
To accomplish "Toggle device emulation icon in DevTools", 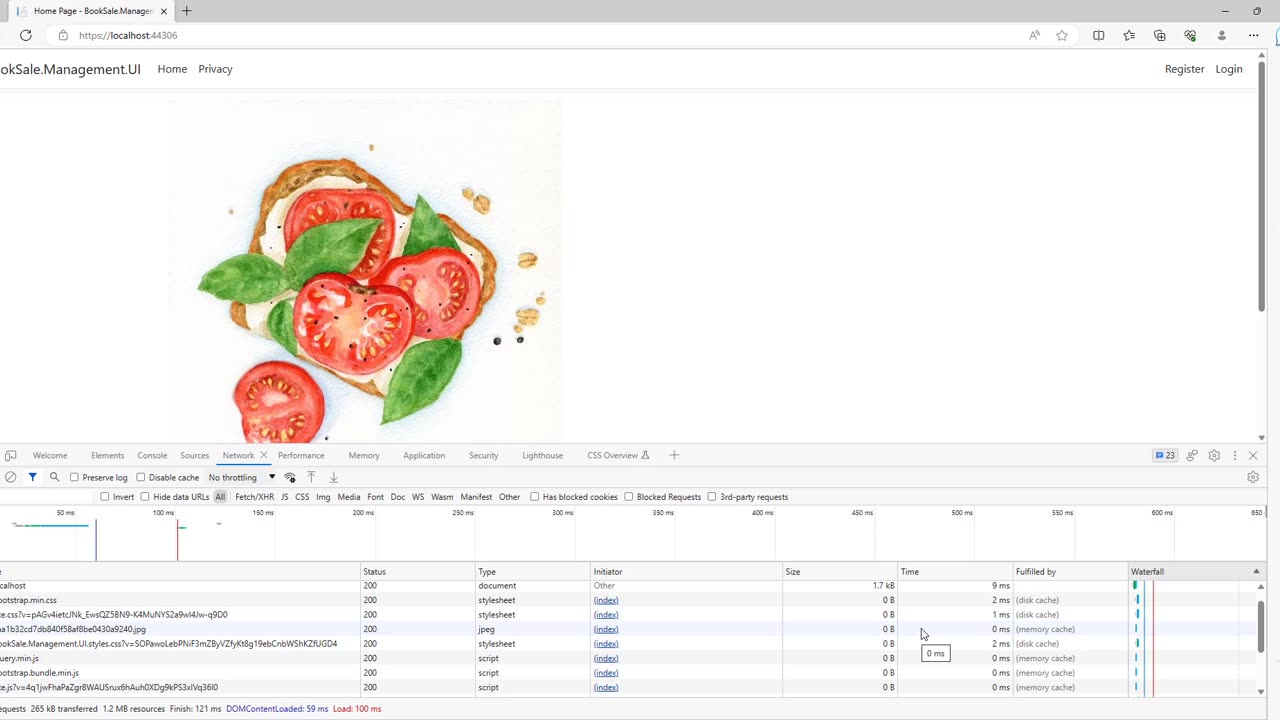I will 10,455.
